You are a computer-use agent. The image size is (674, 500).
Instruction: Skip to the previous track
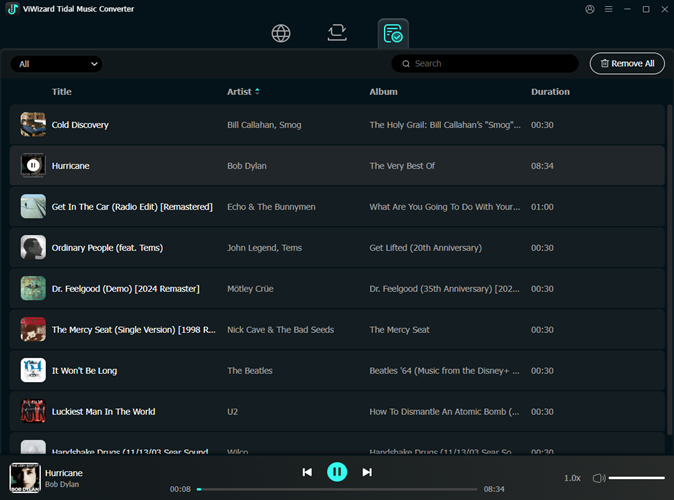[x=307, y=472]
